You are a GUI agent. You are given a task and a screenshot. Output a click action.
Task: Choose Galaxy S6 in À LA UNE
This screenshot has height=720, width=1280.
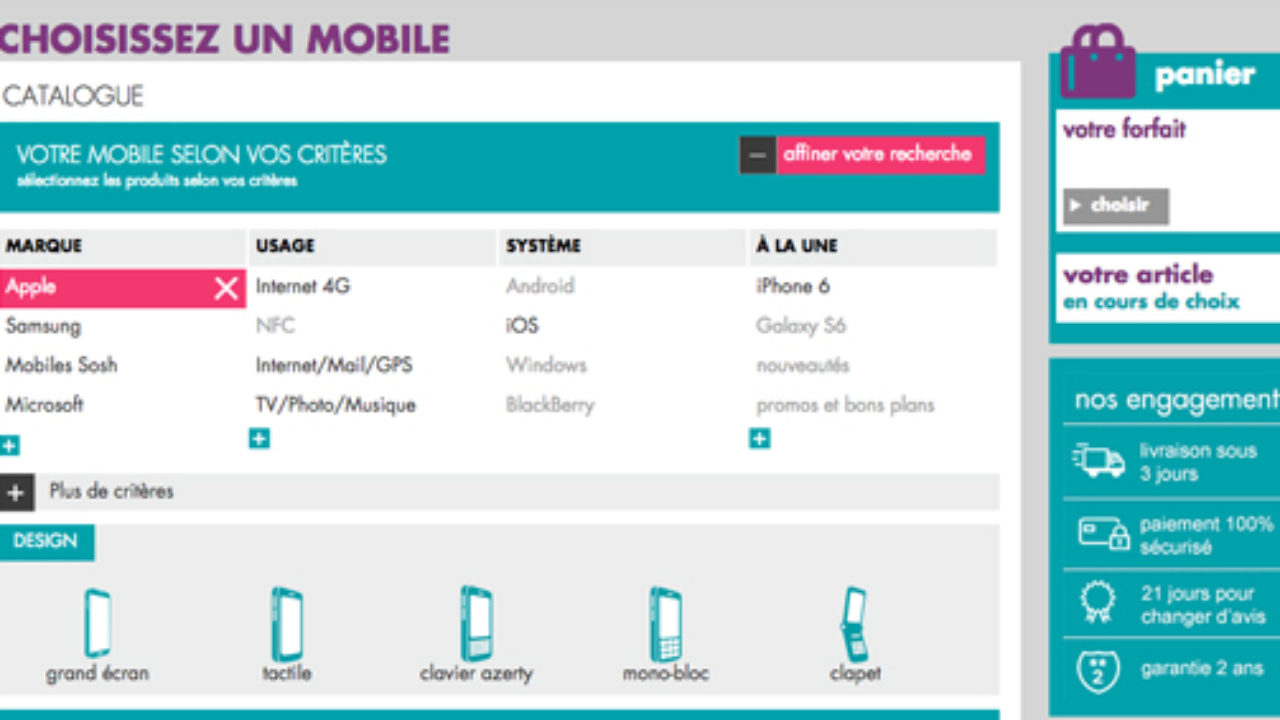point(801,326)
